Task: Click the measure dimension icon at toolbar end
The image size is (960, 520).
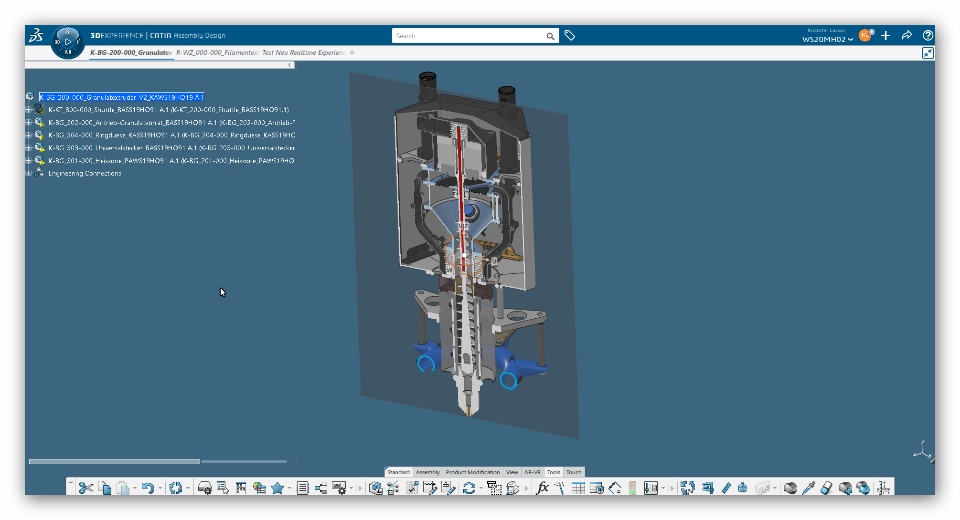Action: click(x=883, y=488)
